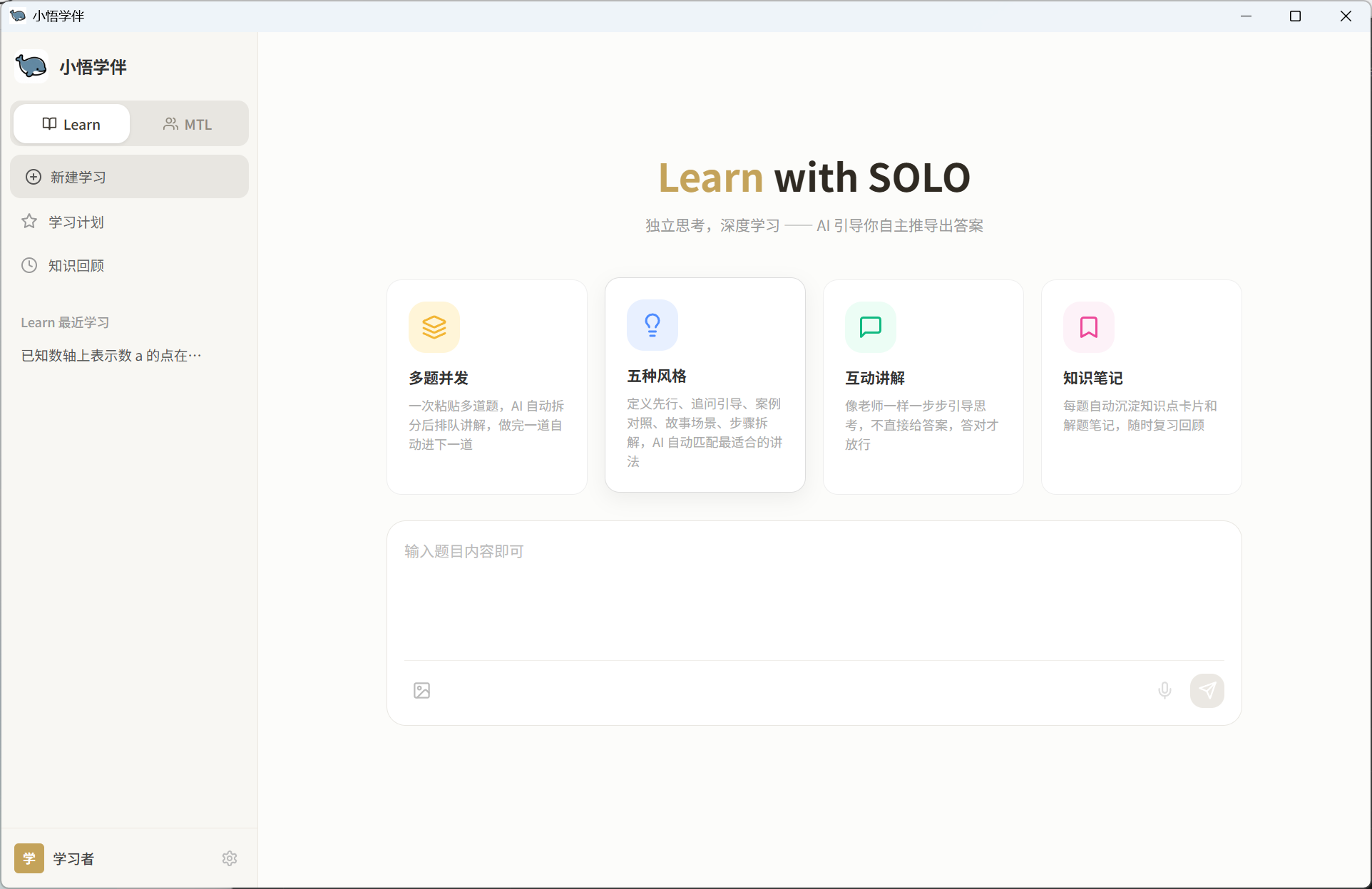Select the 五种风格 card title
Screen dimensions: 1372x889
[x=657, y=376]
